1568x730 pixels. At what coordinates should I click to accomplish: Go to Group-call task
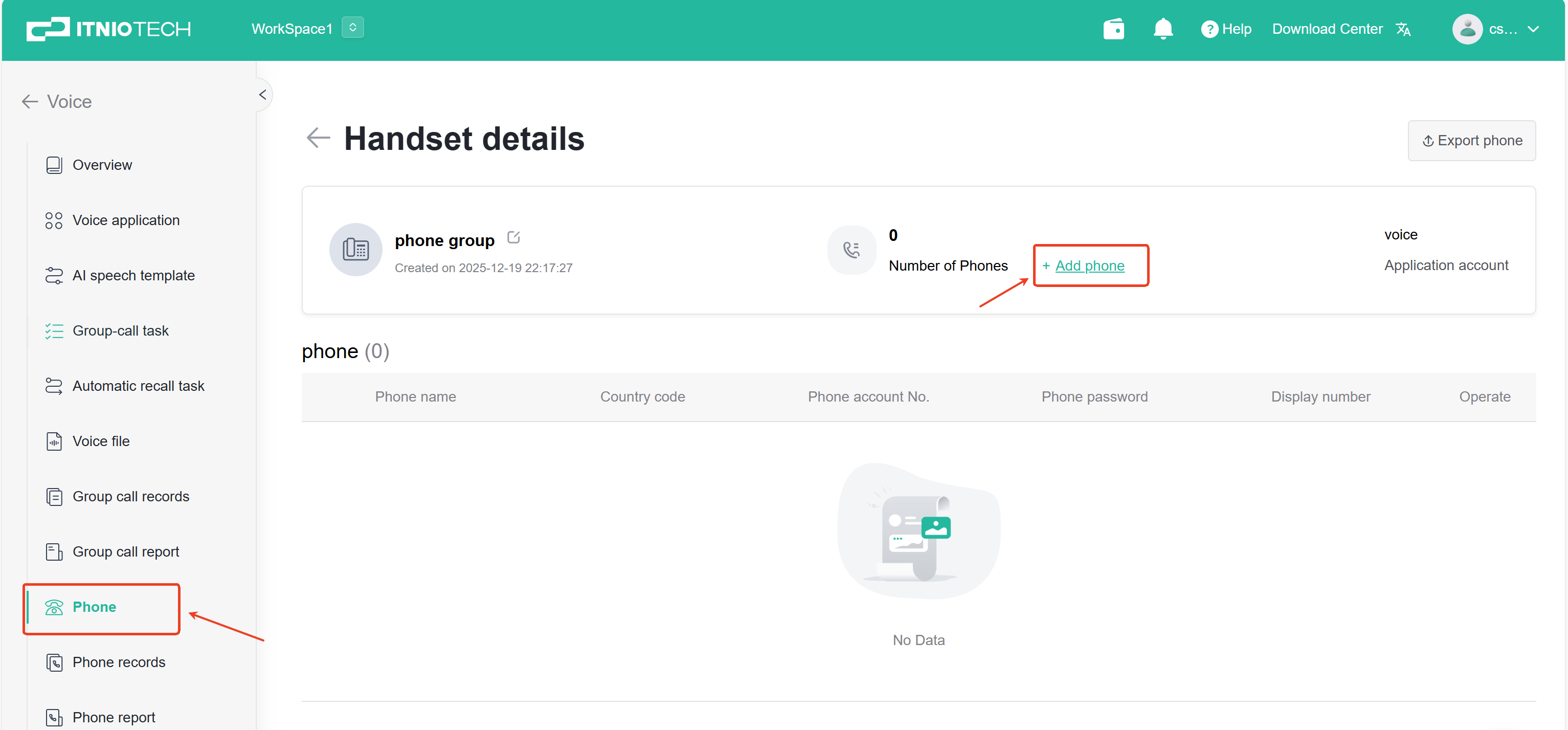click(121, 330)
